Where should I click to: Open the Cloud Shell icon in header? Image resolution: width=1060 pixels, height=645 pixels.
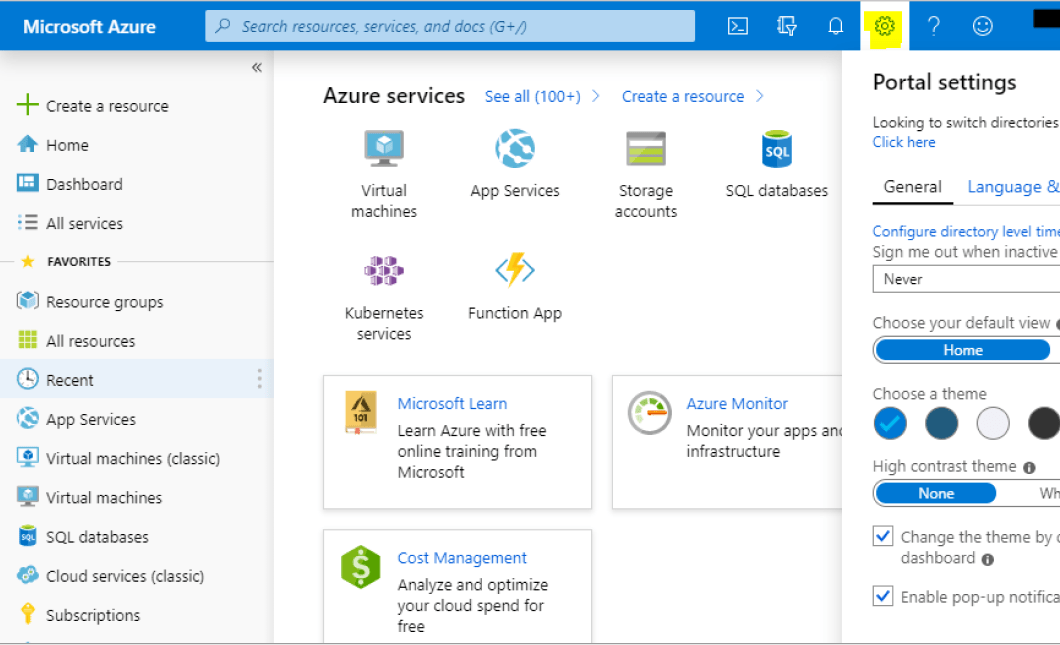pyautogui.click(x=738, y=26)
